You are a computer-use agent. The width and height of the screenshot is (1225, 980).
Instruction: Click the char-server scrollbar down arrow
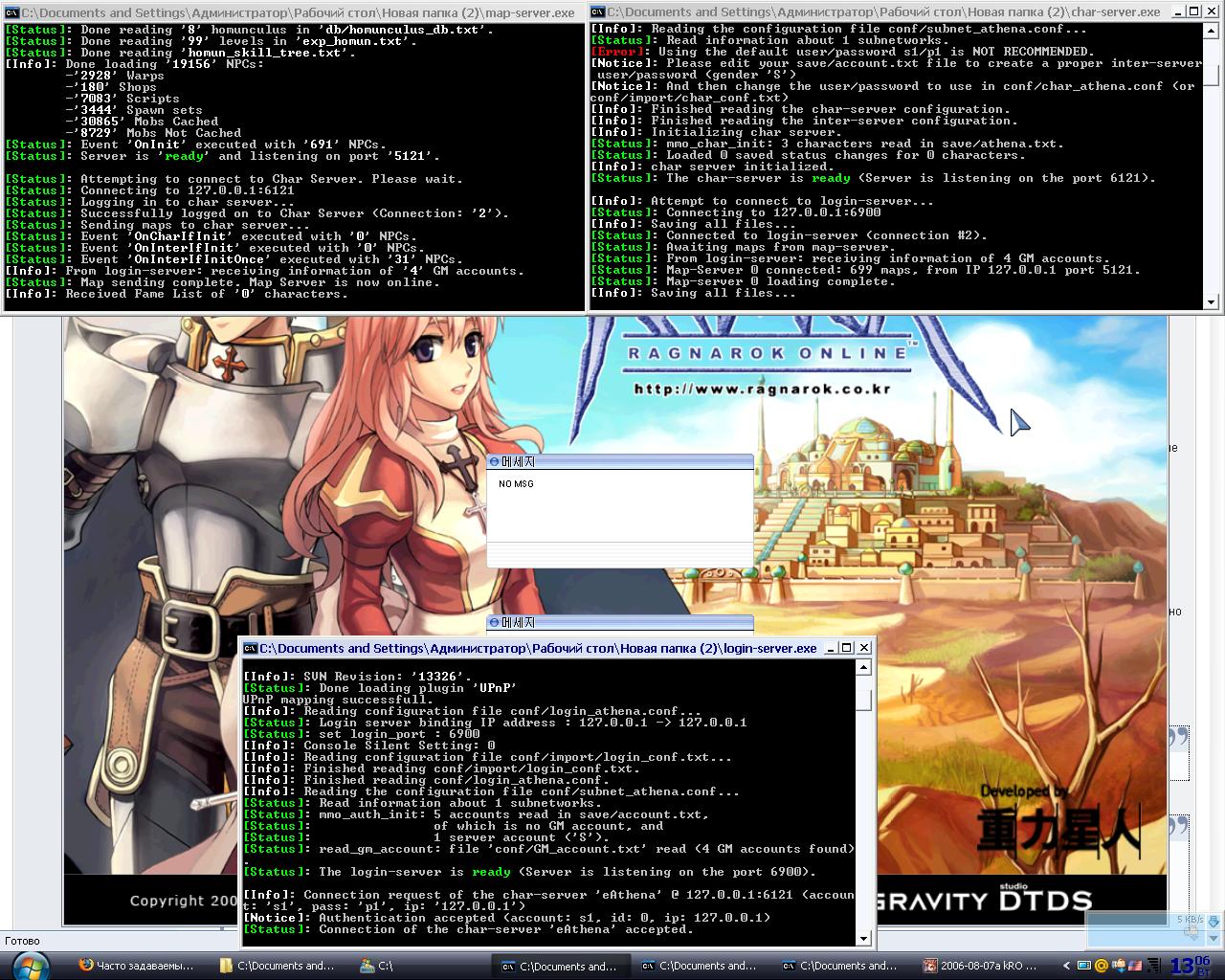tap(1212, 301)
